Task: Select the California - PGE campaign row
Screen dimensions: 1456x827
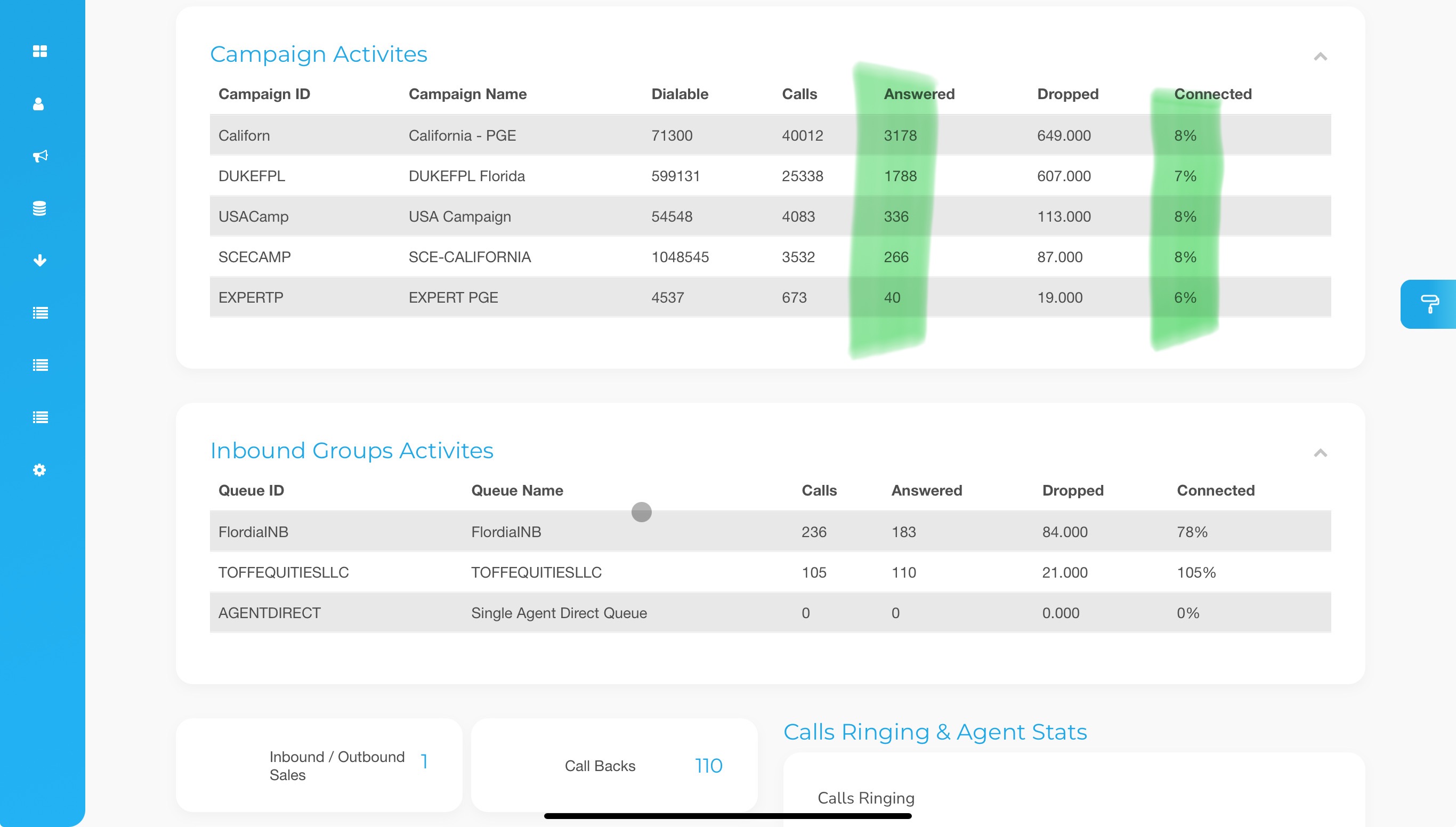Action: point(462,135)
